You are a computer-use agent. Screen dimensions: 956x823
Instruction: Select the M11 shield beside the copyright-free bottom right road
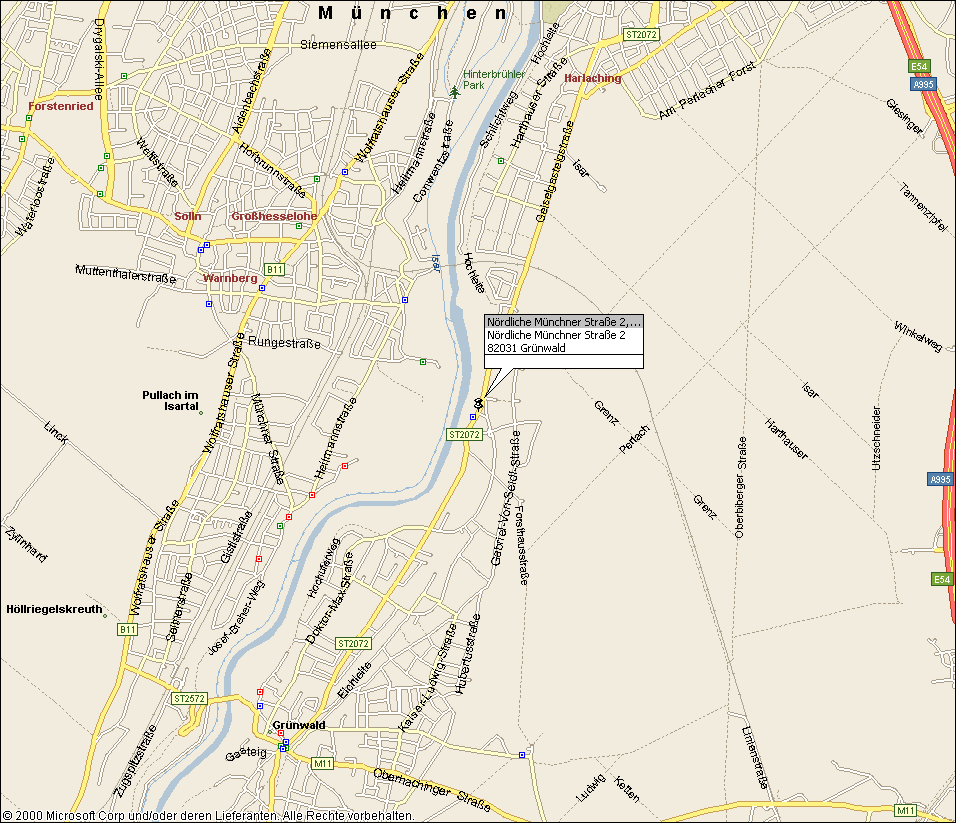[905, 811]
